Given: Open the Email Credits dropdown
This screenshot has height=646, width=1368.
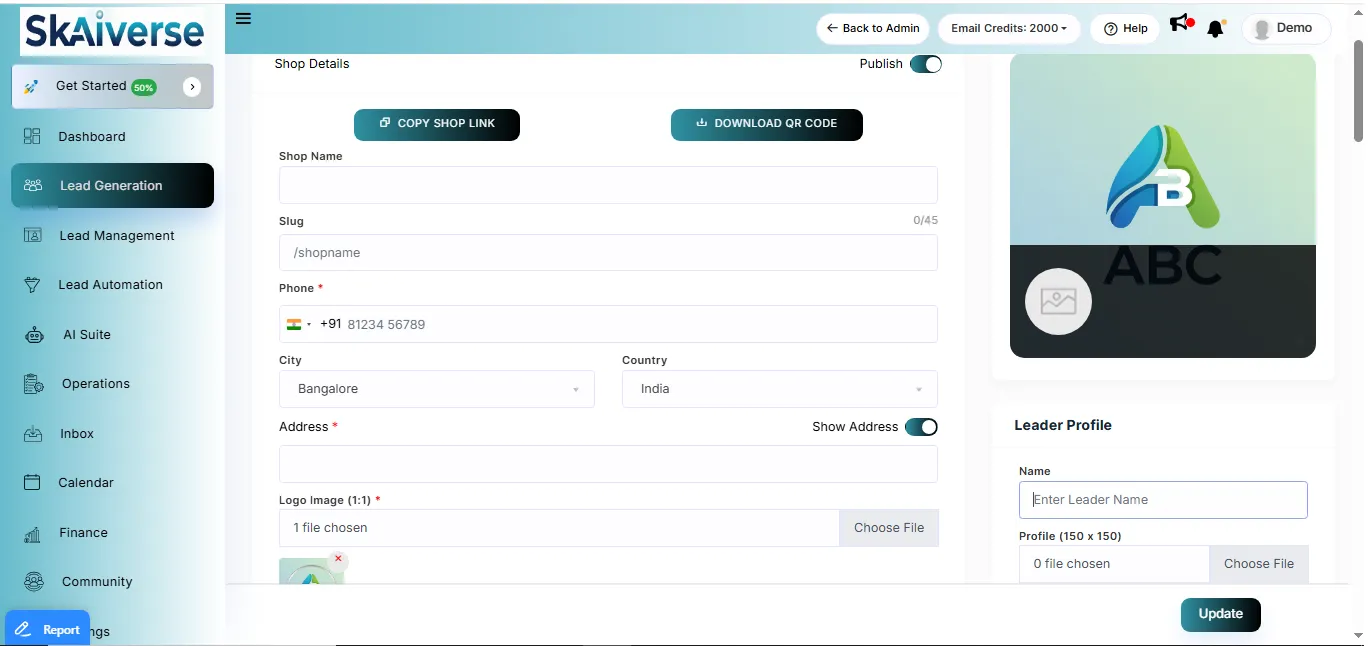Looking at the screenshot, I should [x=1008, y=28].
